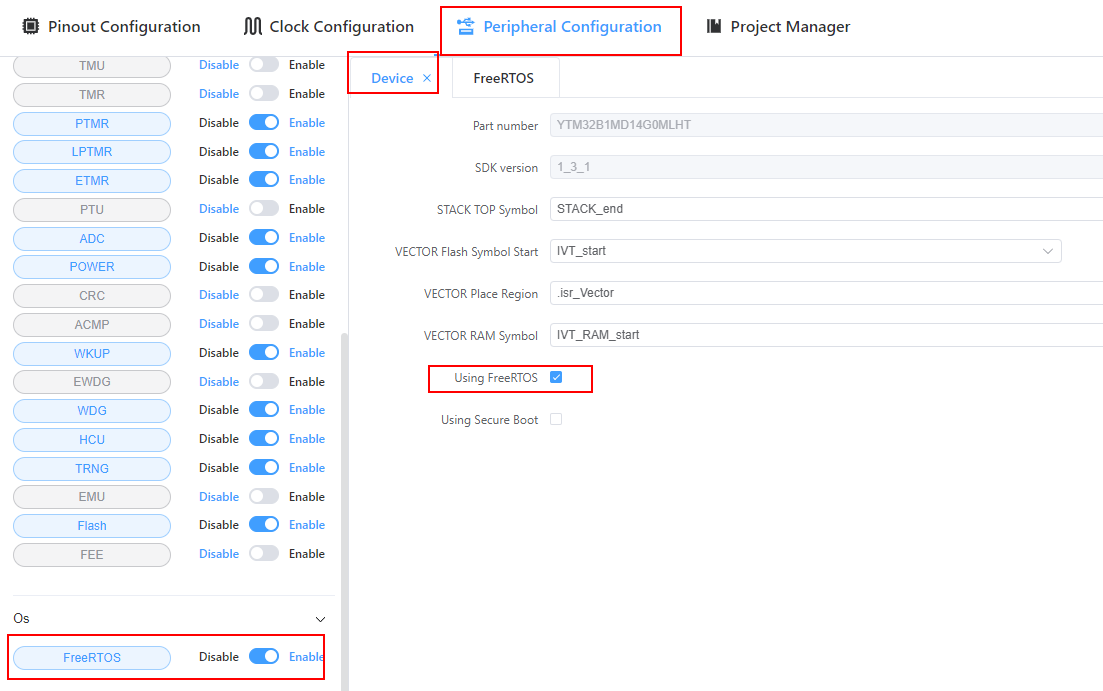Turn on the EMU switch
1103x691 pixels.
[x=264, y=496]
